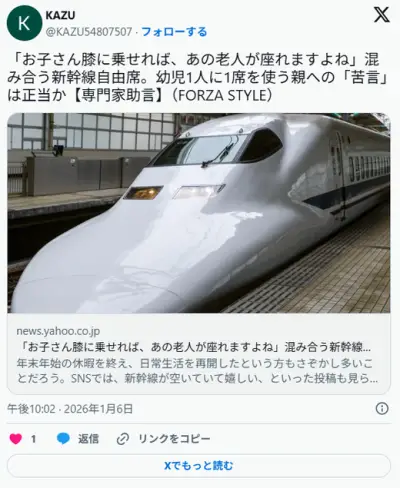Open KAZU's green profile avatar
The height and width of the screenshot is (488, 400).
(24, 23)
